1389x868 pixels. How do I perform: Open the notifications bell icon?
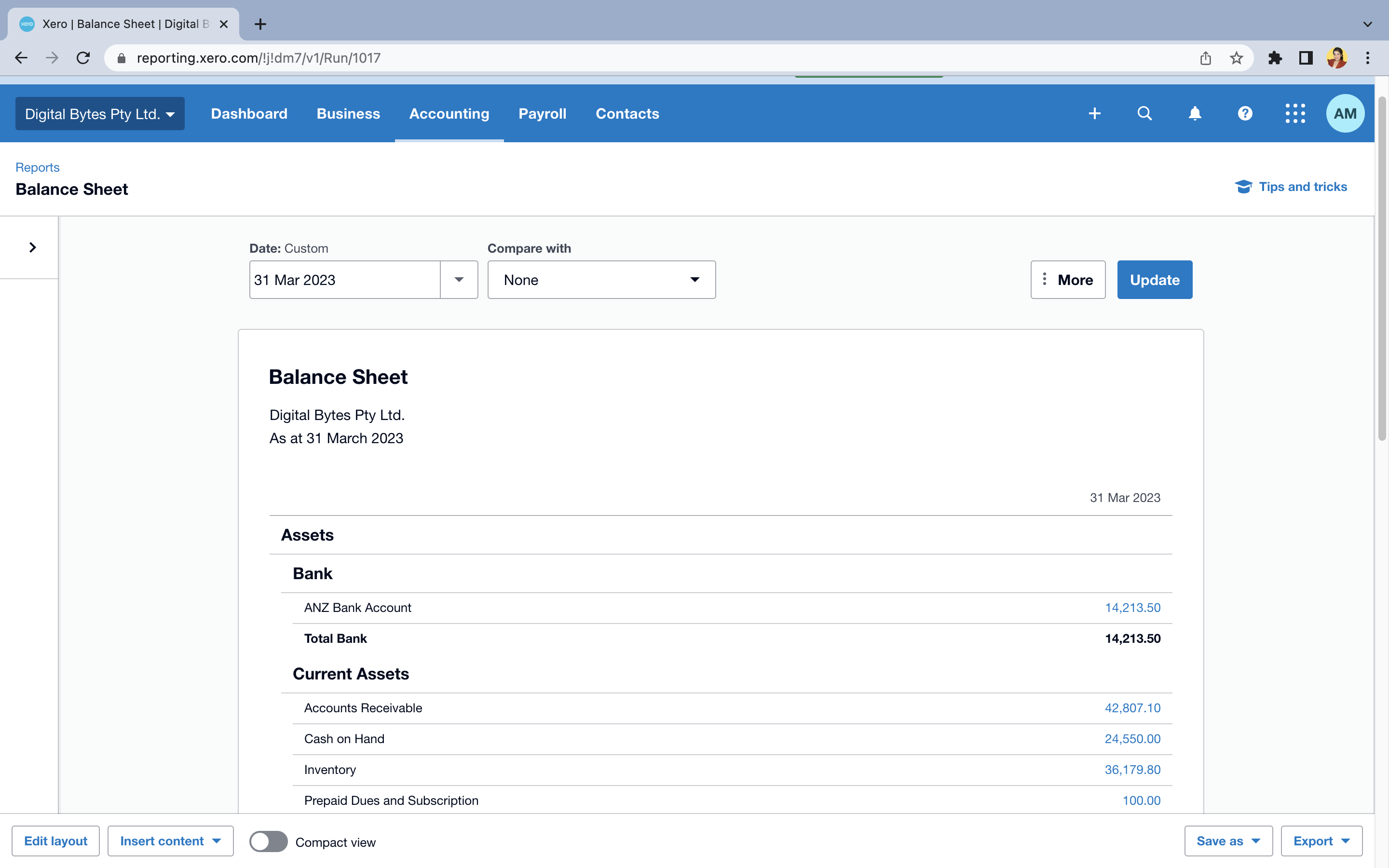click(1195, 114)
